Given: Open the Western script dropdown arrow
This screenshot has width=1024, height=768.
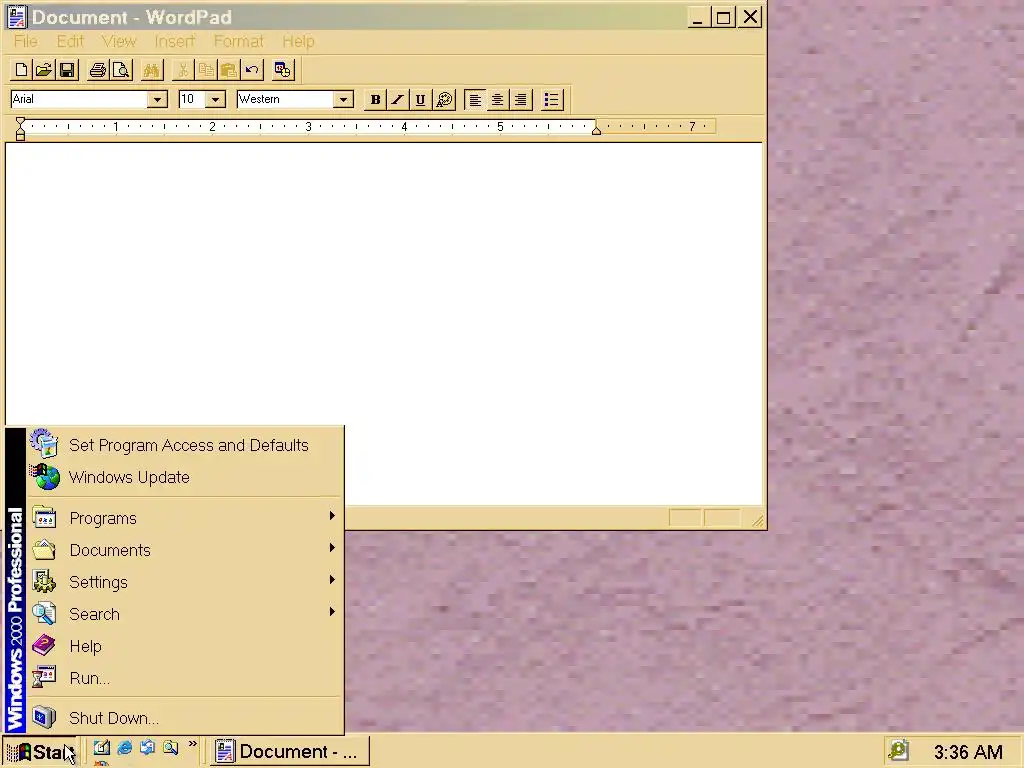Looking at the screenshot, I should pos(343,99).
